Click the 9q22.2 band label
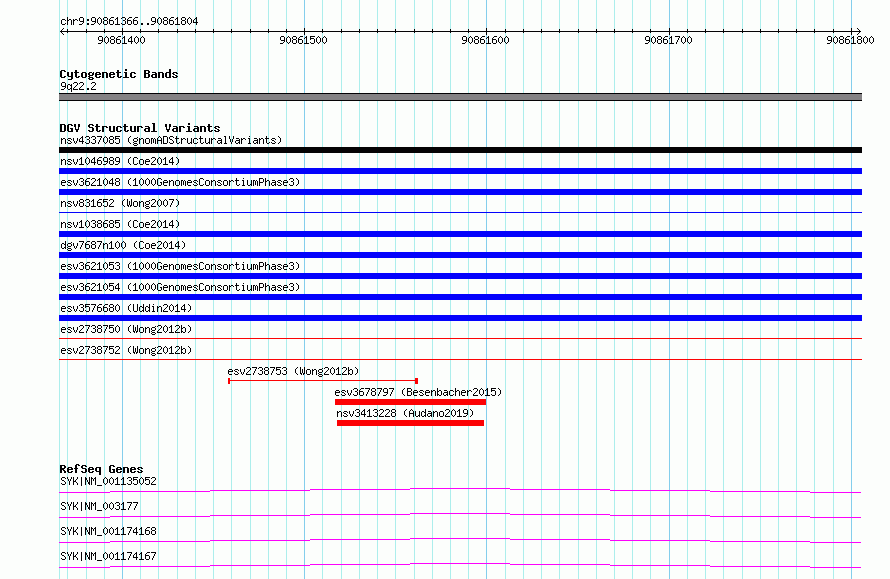The width and height of the screenshot is (890, 579). (78, 86)
